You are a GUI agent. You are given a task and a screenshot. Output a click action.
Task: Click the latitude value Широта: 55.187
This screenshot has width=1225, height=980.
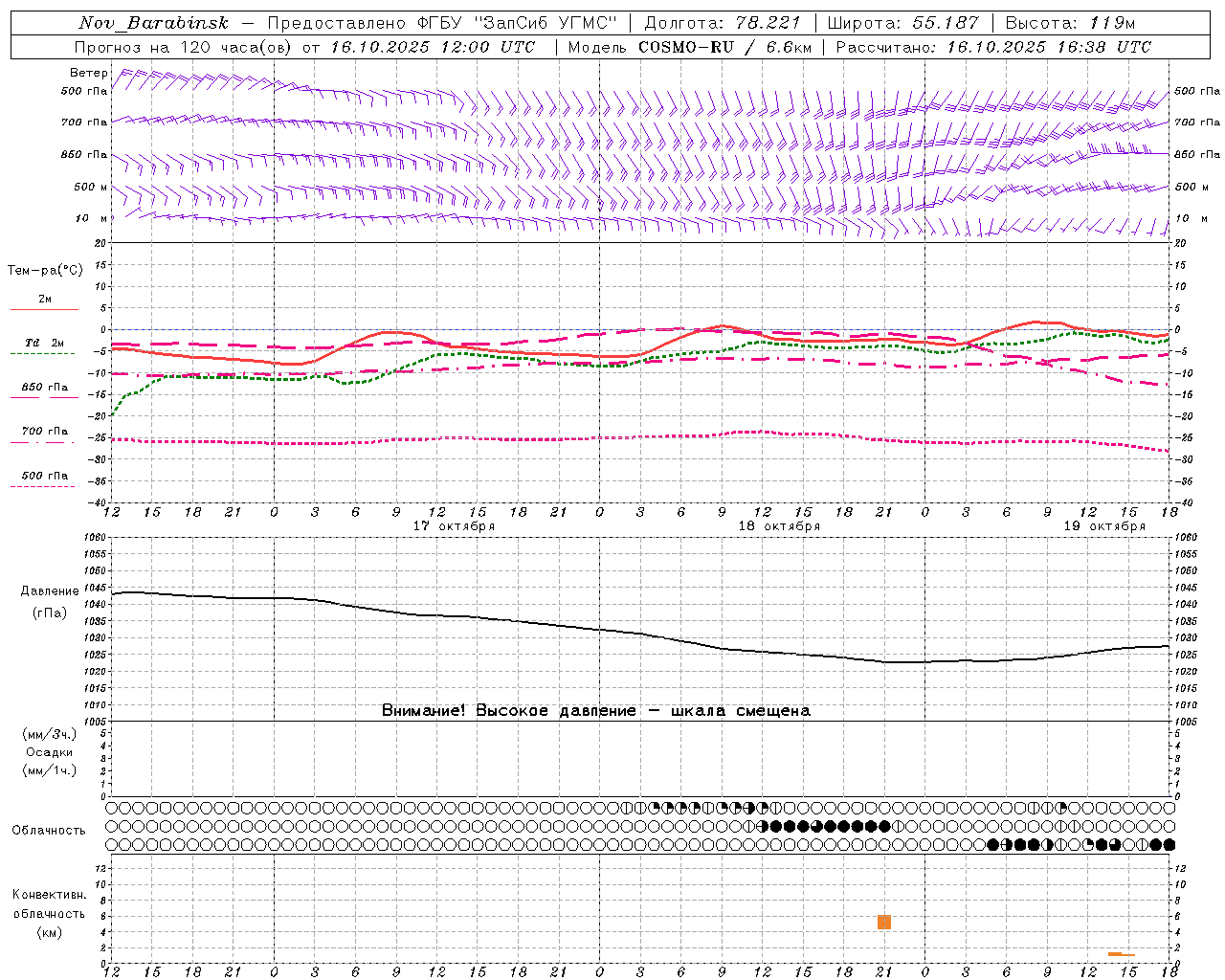point(903,23)
